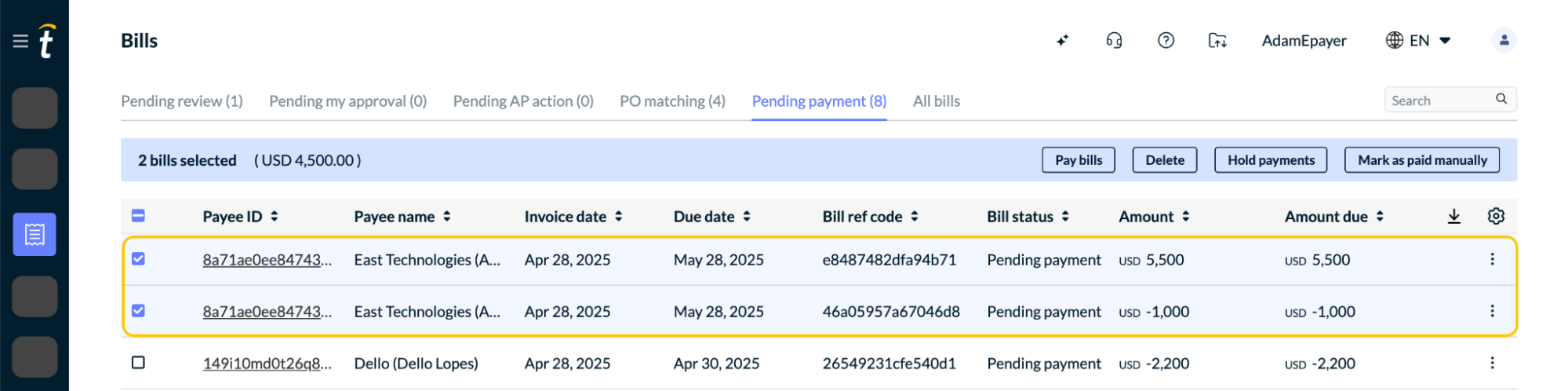This screenshot has width=1568, height=391.
Task: Switch to the All bills tab
Action: click(x=936, y=101)
